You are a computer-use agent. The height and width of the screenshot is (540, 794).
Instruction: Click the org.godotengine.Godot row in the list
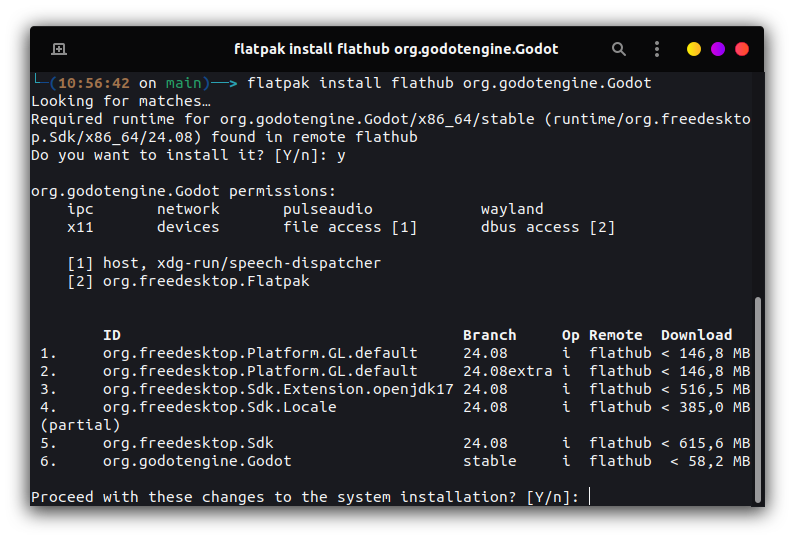coord(395,461)
